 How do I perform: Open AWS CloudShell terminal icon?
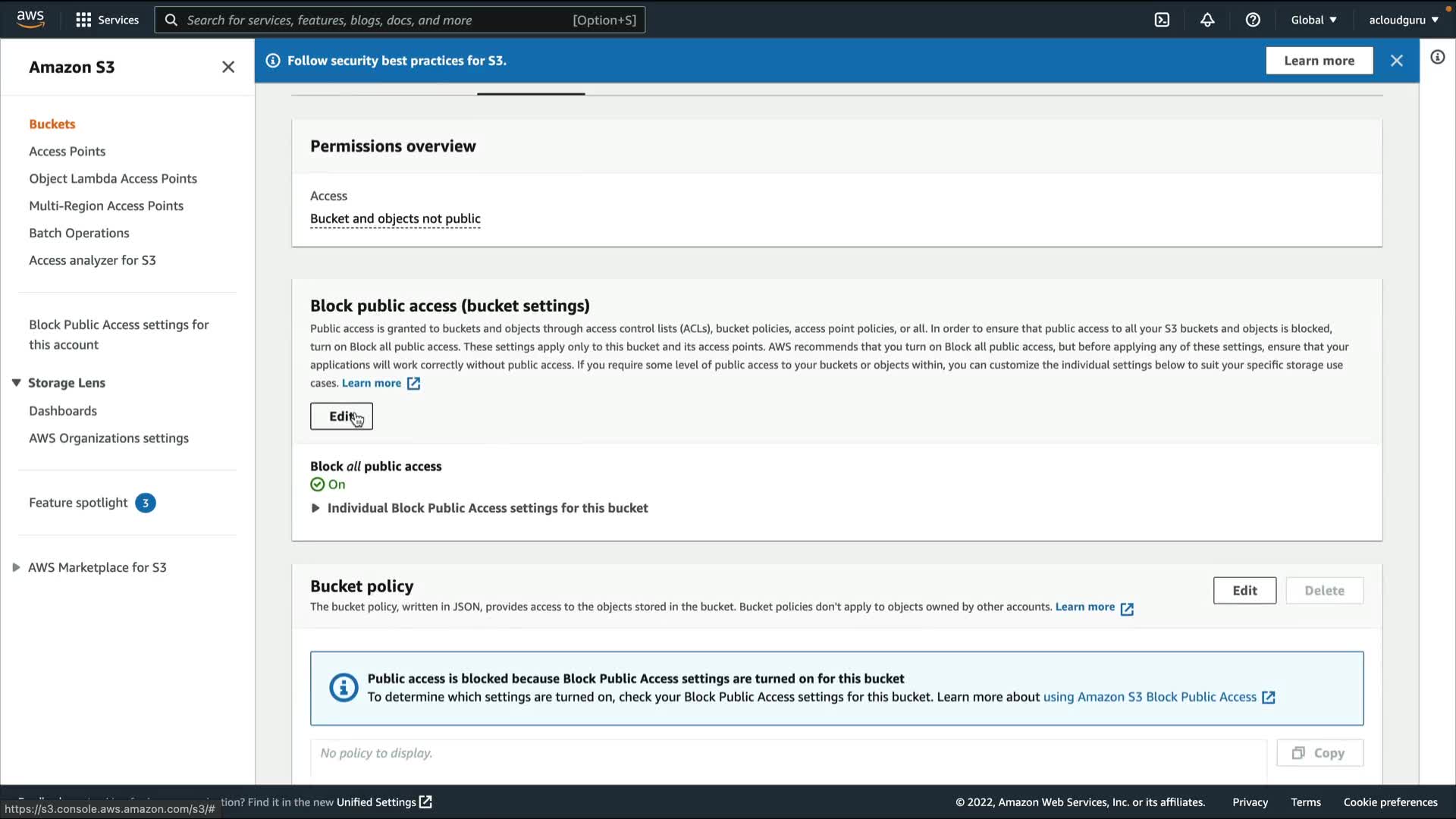tap(1162, 20)
